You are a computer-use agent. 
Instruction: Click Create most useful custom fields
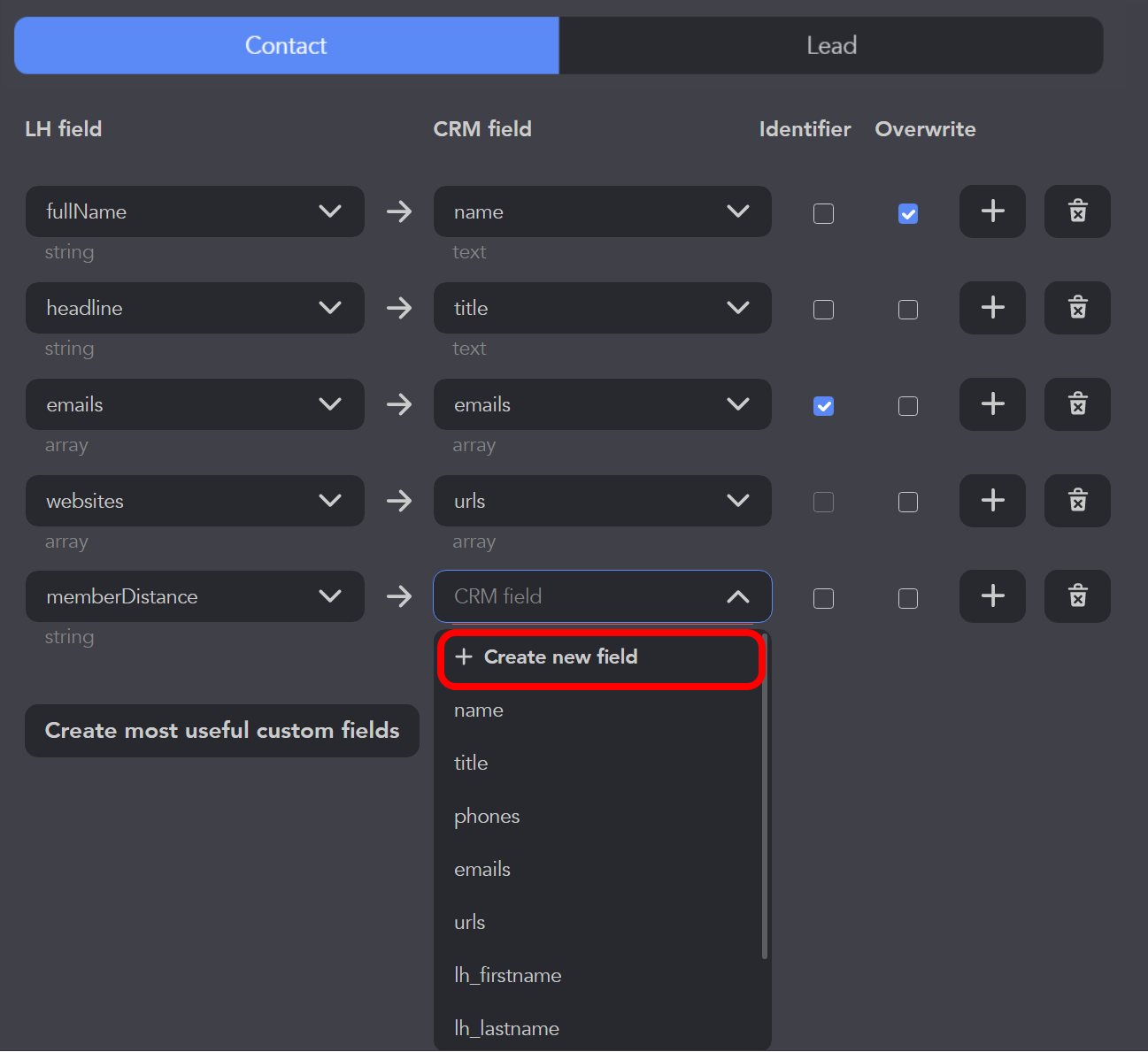pyautogui.click(x=221, y=731)
